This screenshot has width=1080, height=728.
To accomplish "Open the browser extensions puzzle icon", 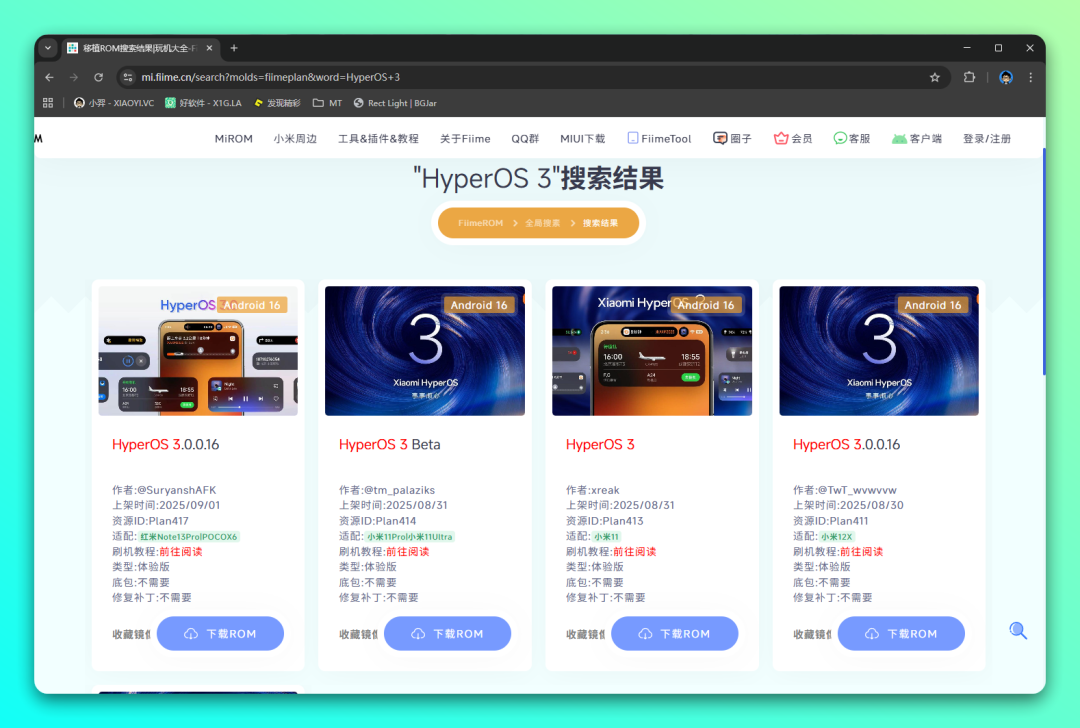I will pyautogui.click(x=969, y=77).
